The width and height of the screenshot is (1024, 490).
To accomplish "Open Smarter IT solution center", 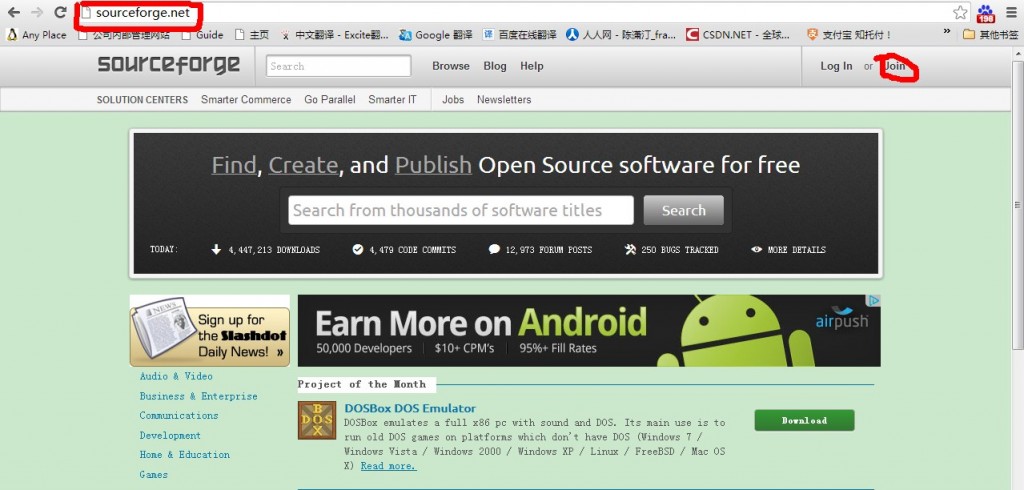I will [392, 100].
